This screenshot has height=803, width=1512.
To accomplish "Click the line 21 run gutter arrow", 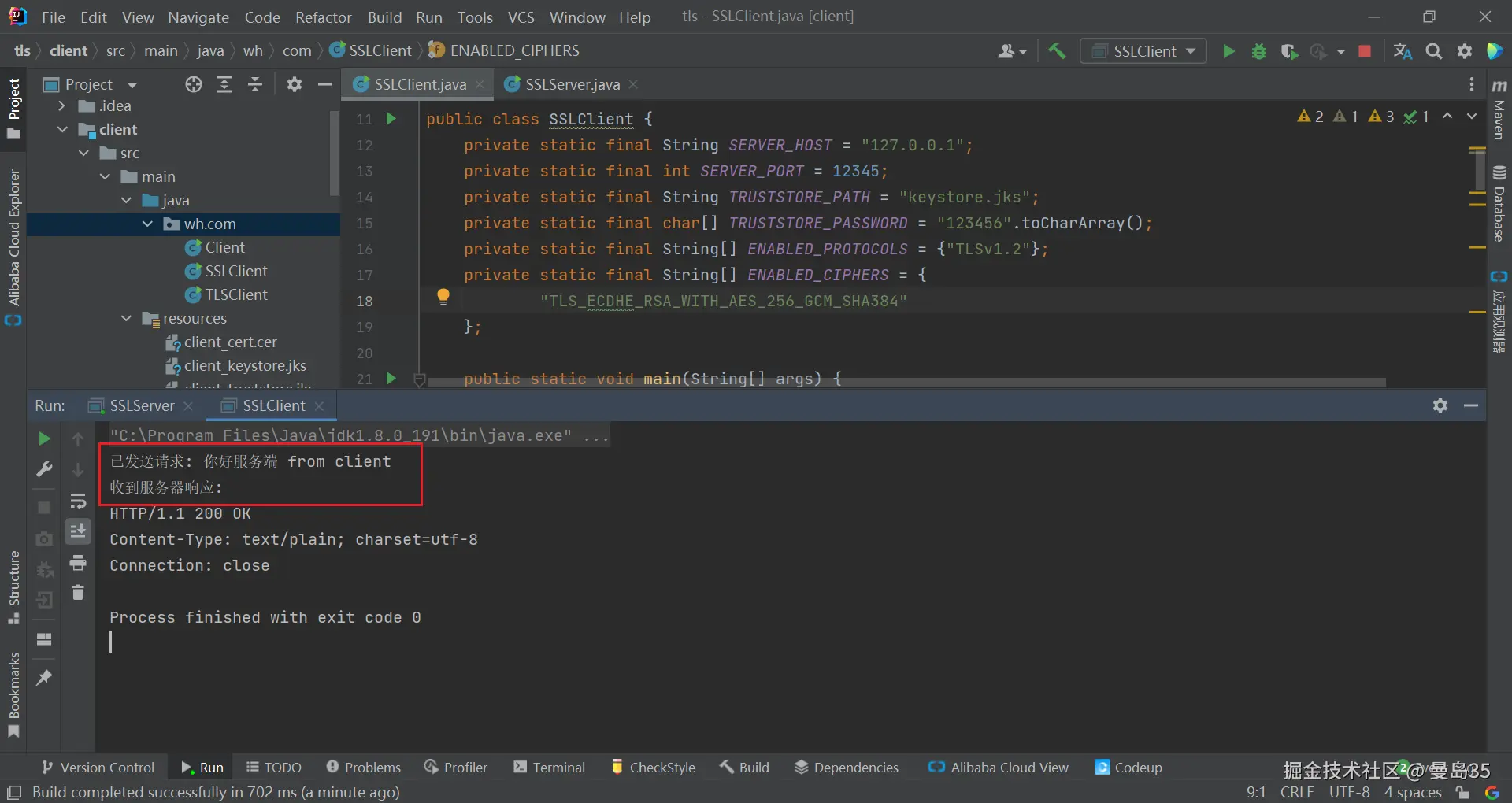I will [x=391, y=379].
